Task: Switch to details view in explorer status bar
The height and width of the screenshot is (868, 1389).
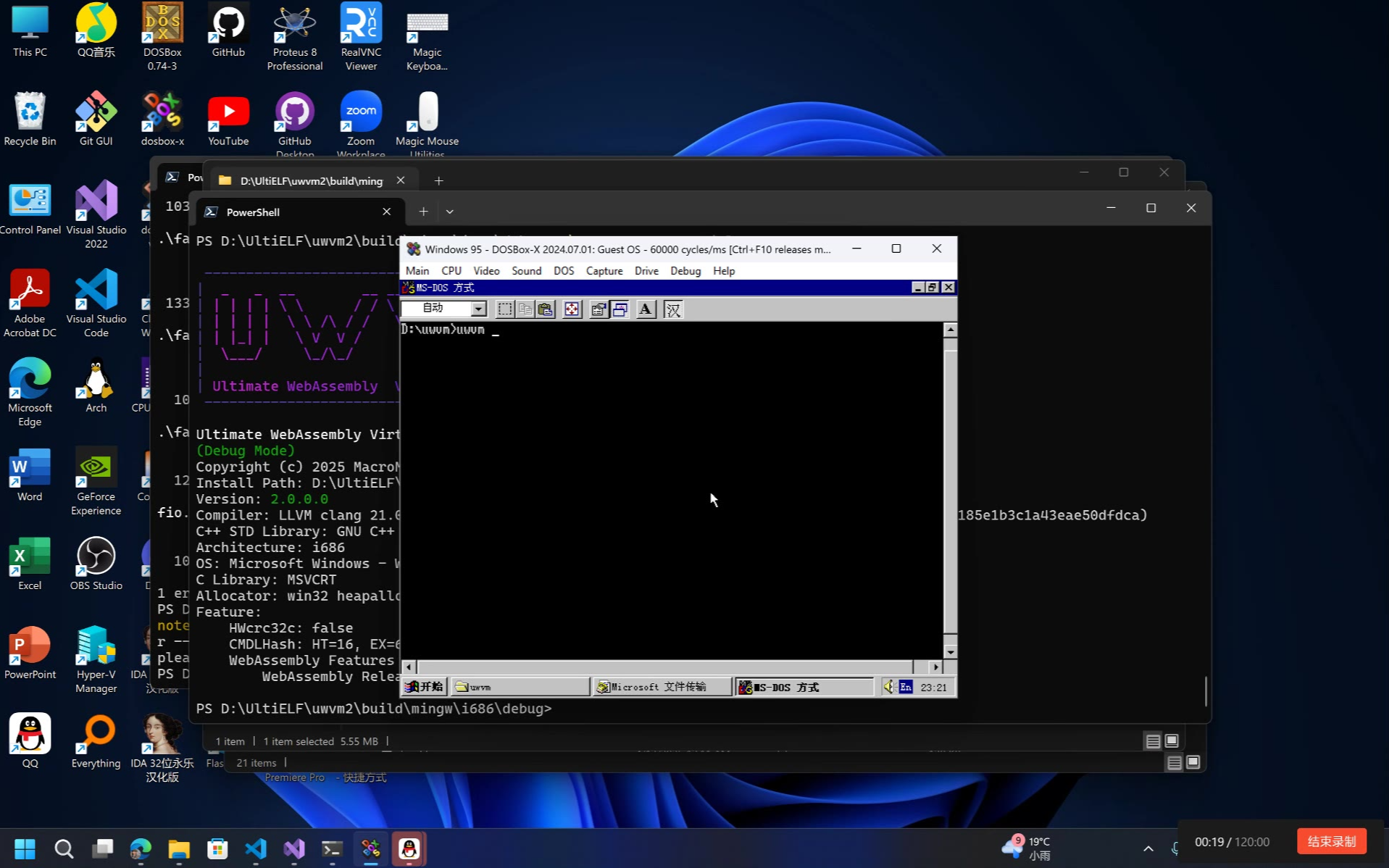Action: coord(1153,741)
